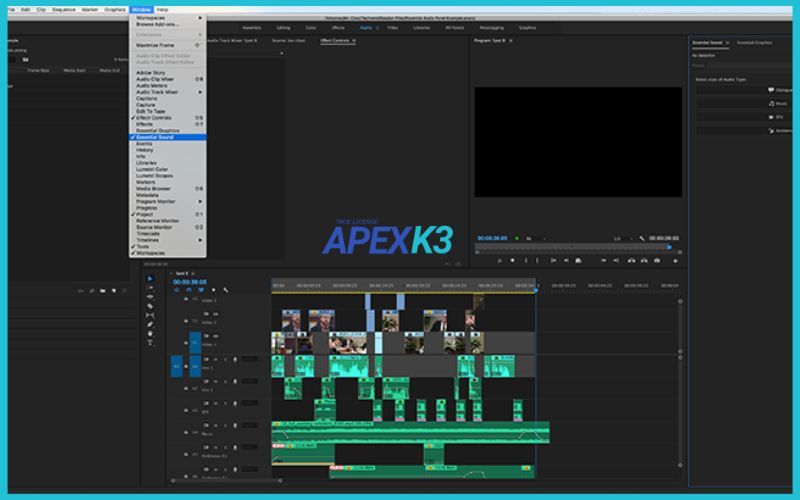Select the Type tool in the timeline toolbar
This screenshot has width=800, height=500.
pos(150,342)
